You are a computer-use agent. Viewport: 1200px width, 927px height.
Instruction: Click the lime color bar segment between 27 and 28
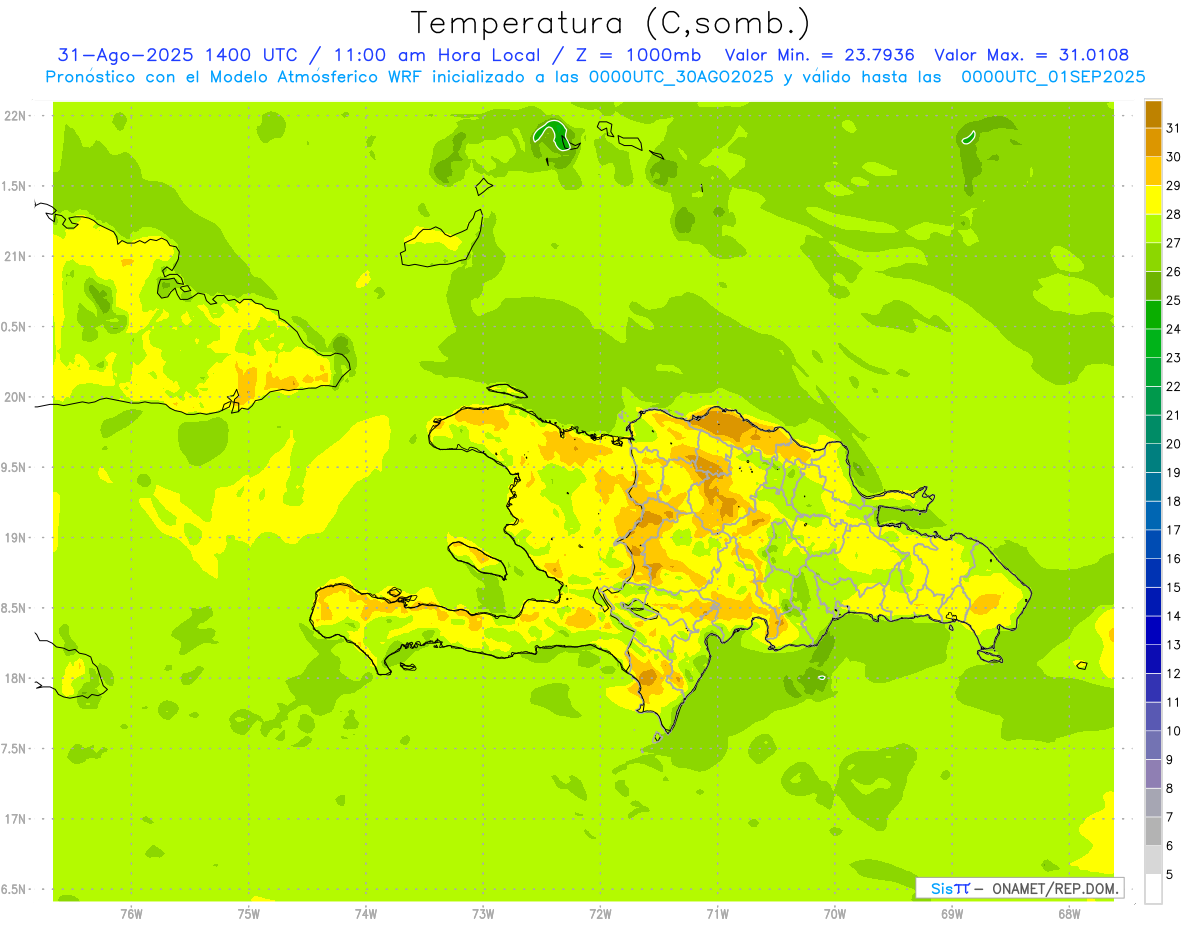click(x=1153, y=229)
